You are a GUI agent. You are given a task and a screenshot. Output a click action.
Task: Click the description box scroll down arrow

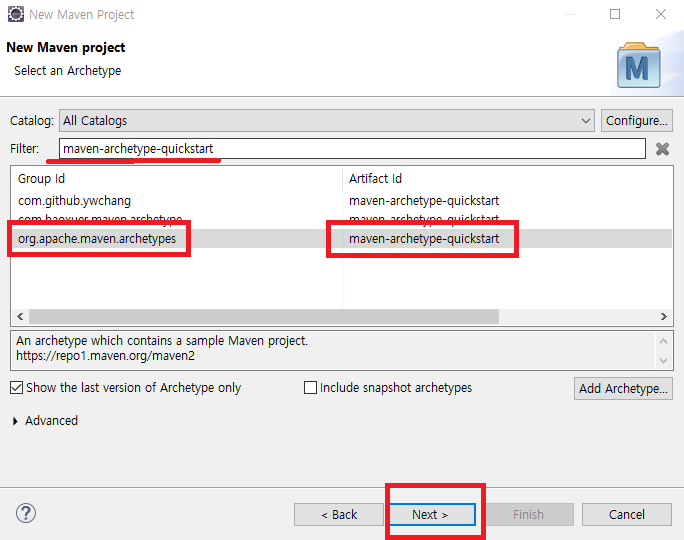coord(663,361)
